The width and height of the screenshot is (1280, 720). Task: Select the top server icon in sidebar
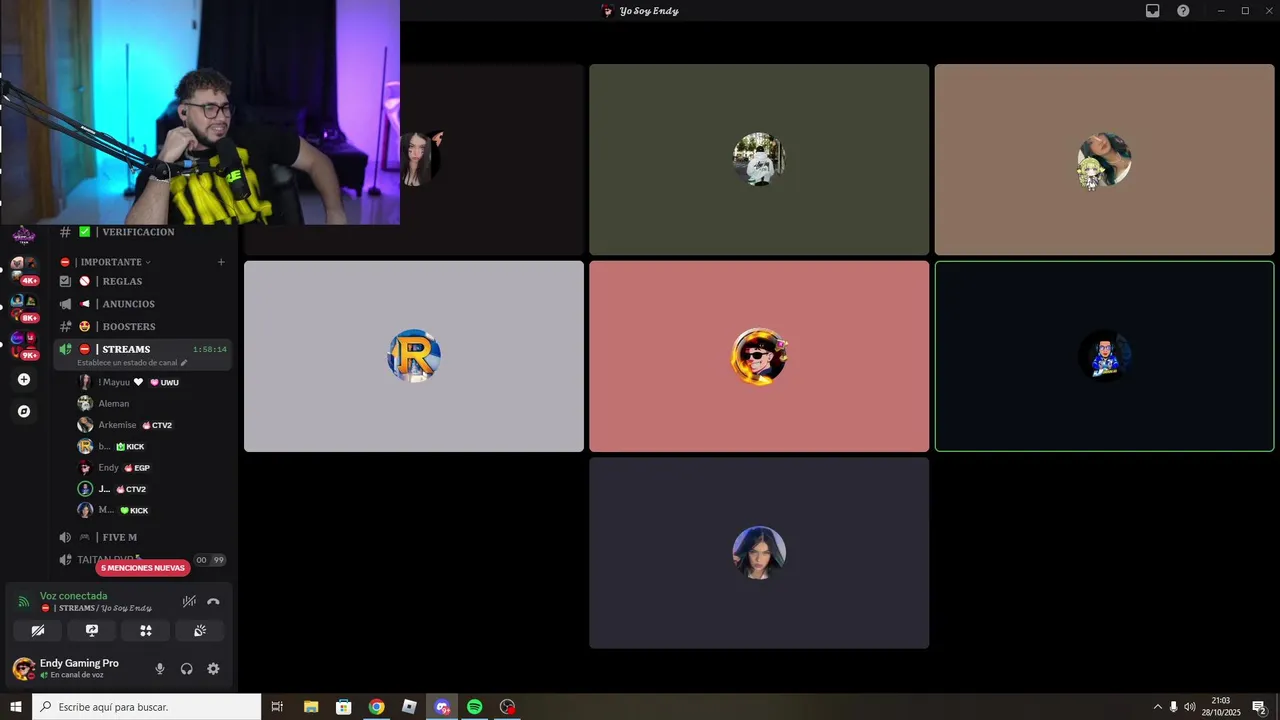[x=24, y=235]
